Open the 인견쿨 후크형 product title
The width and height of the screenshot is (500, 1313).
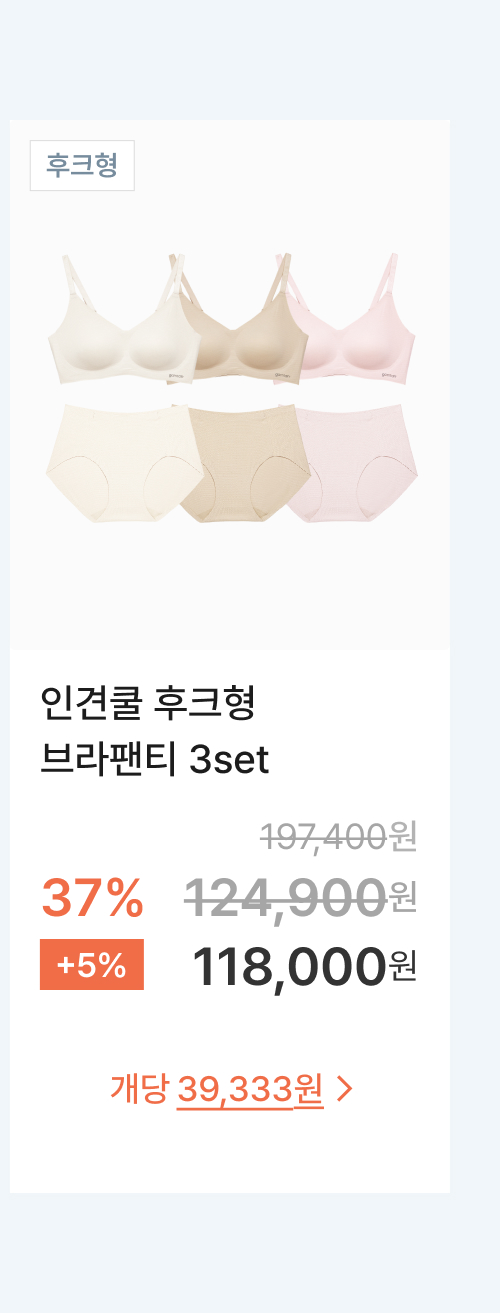(x=148, y=705)
